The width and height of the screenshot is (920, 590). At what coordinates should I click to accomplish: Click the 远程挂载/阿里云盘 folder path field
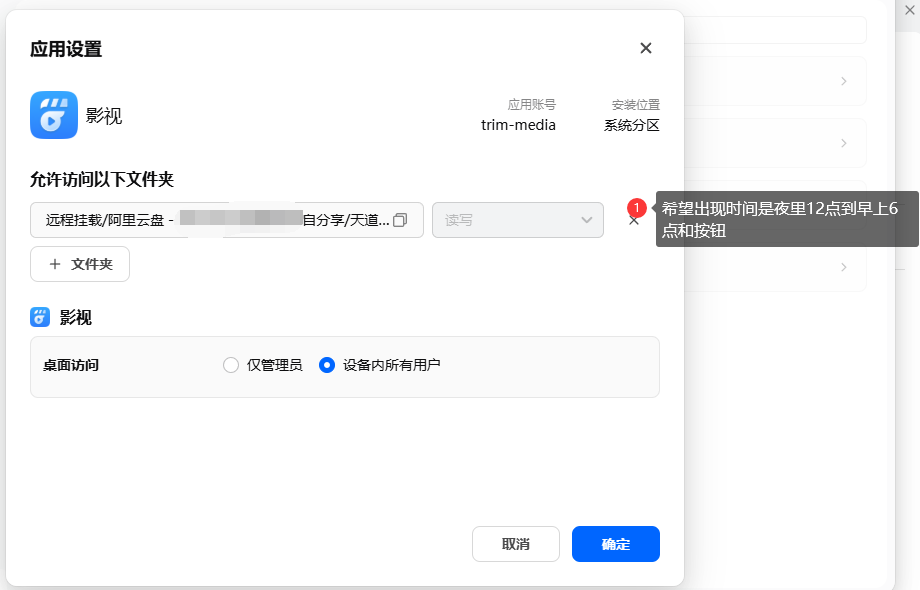pyautogui.click(x=226, y=220)
